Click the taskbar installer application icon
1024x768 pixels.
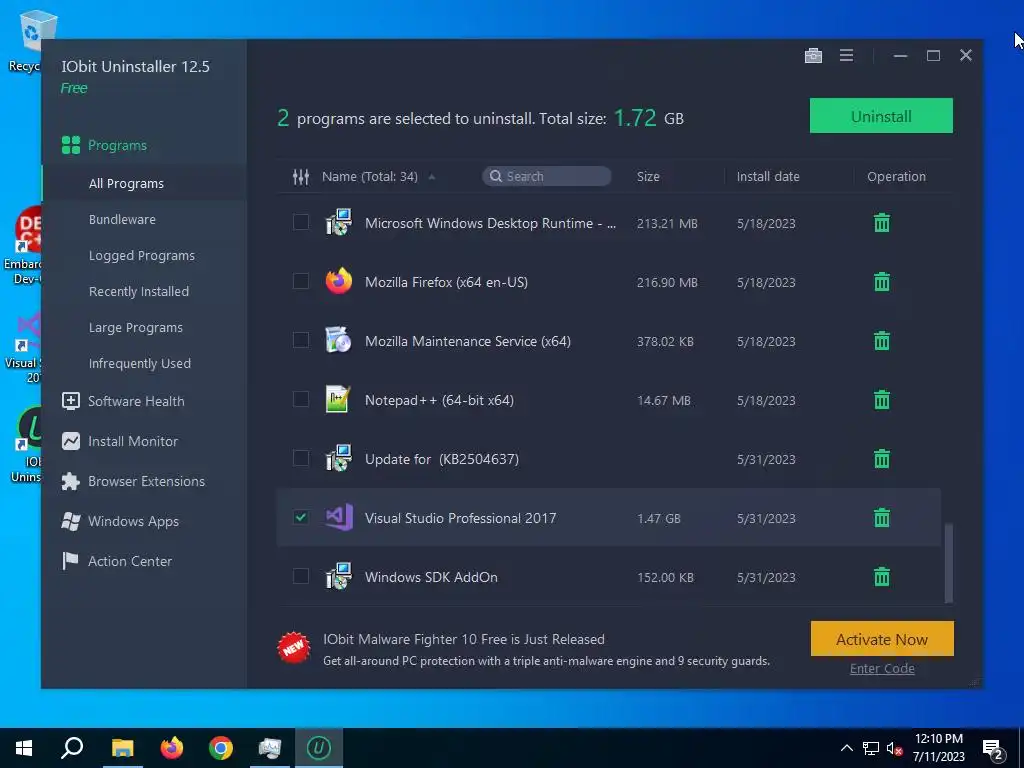pos(270,748)
